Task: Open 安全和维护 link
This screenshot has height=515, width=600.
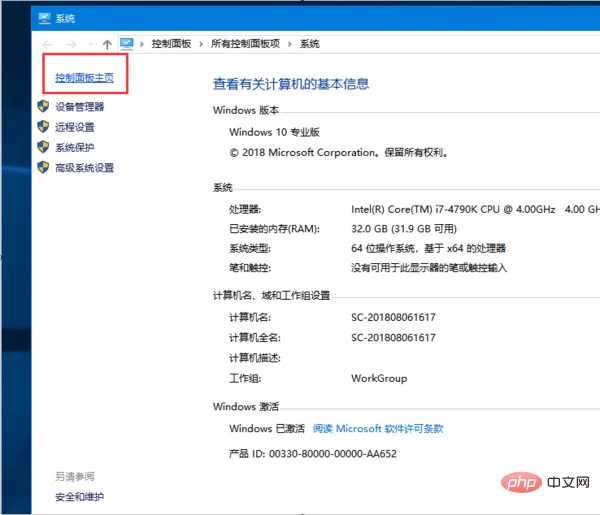Action: click(80, 497)
